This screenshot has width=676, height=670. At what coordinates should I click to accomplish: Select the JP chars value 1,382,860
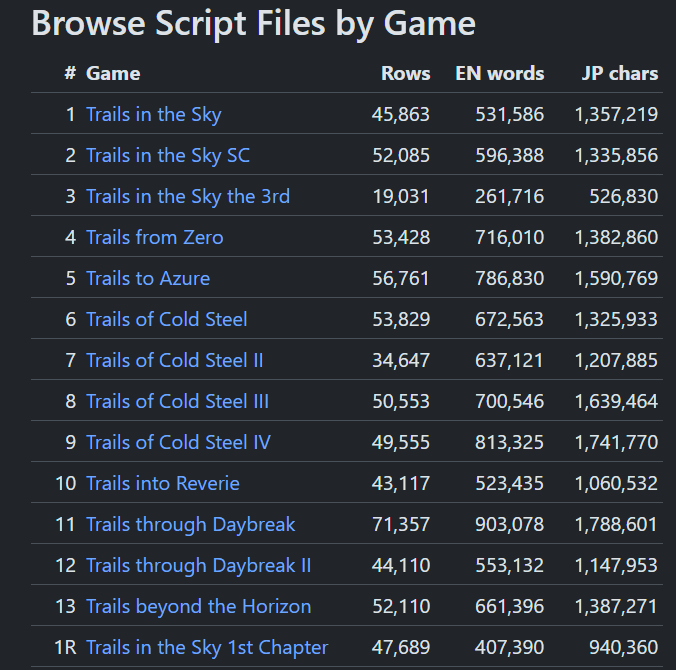click(617, 238)
